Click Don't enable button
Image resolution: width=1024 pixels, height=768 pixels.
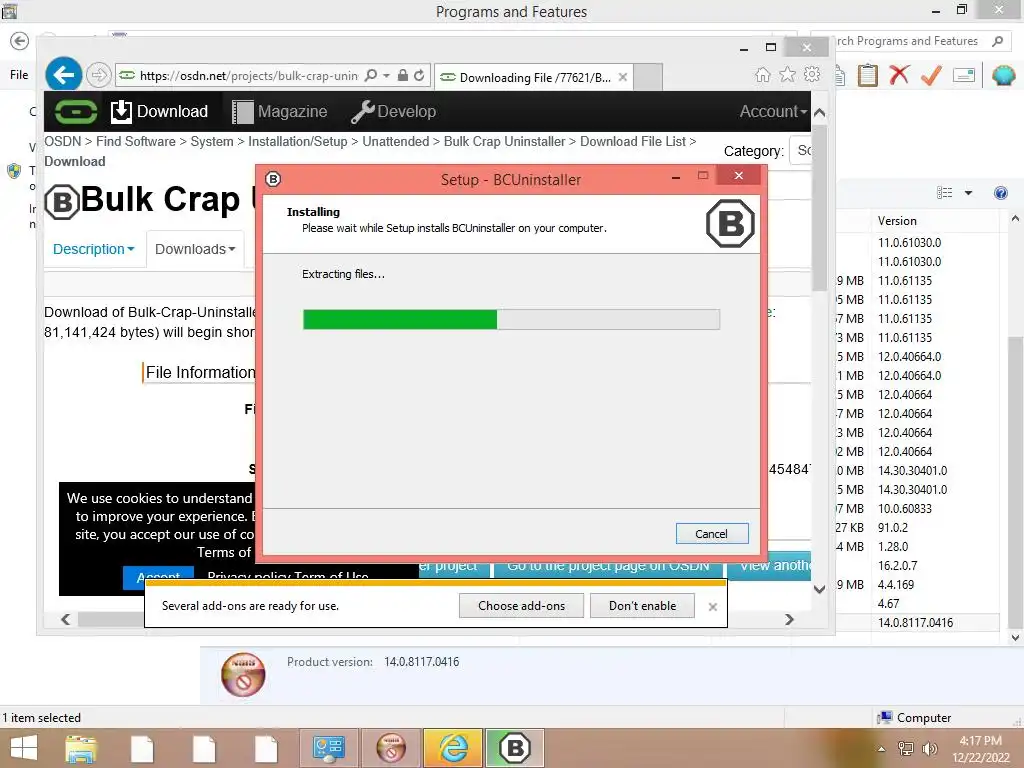(643, 605)
